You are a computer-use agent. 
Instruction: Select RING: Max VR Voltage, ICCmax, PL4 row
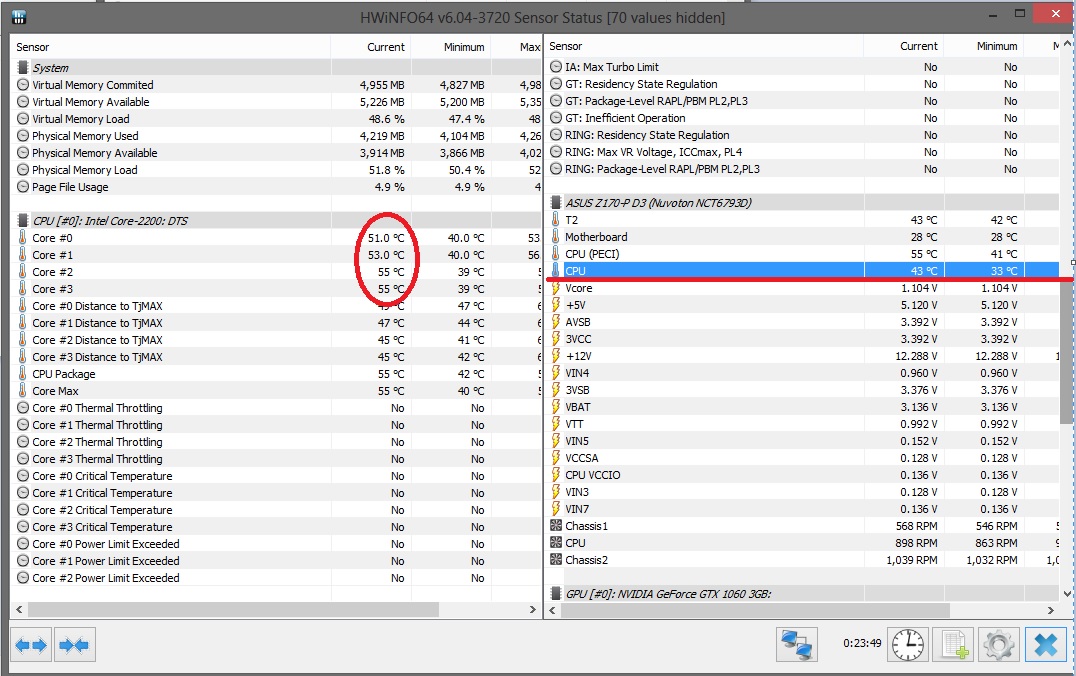pyautogui.click(x=803, y=152)
